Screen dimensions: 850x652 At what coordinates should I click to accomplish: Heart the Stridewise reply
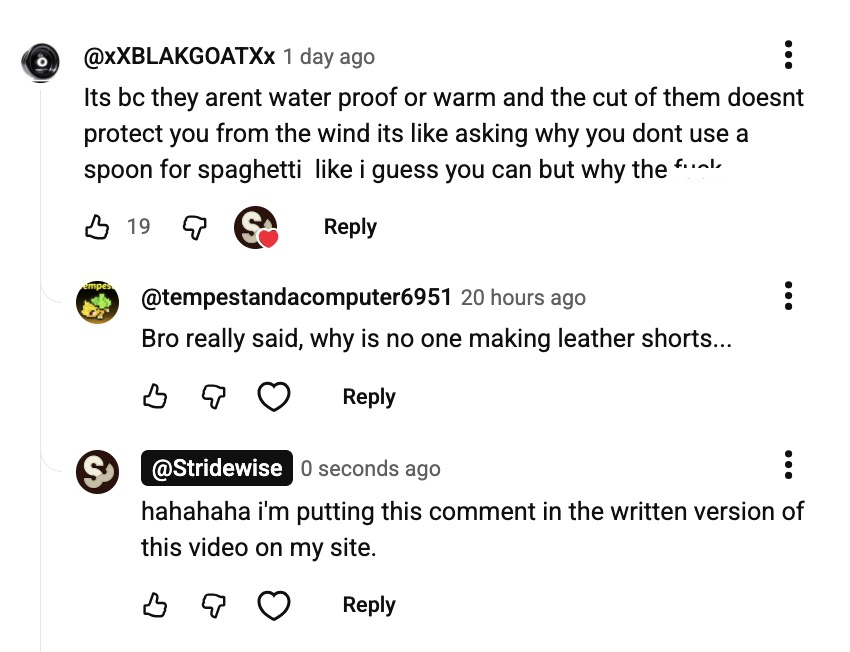[x=274, y=605]
